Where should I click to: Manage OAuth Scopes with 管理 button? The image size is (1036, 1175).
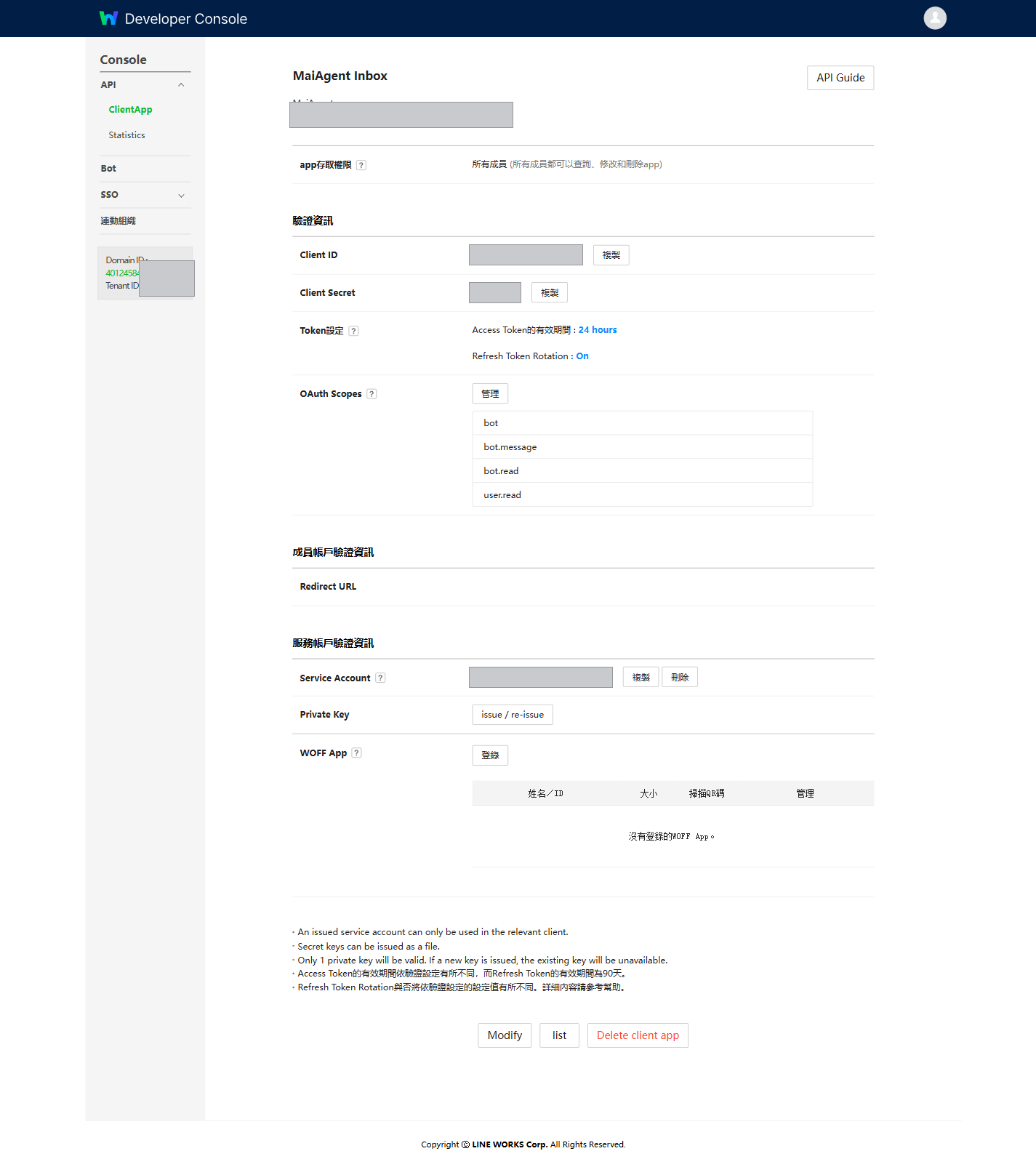tap(490, 394)
